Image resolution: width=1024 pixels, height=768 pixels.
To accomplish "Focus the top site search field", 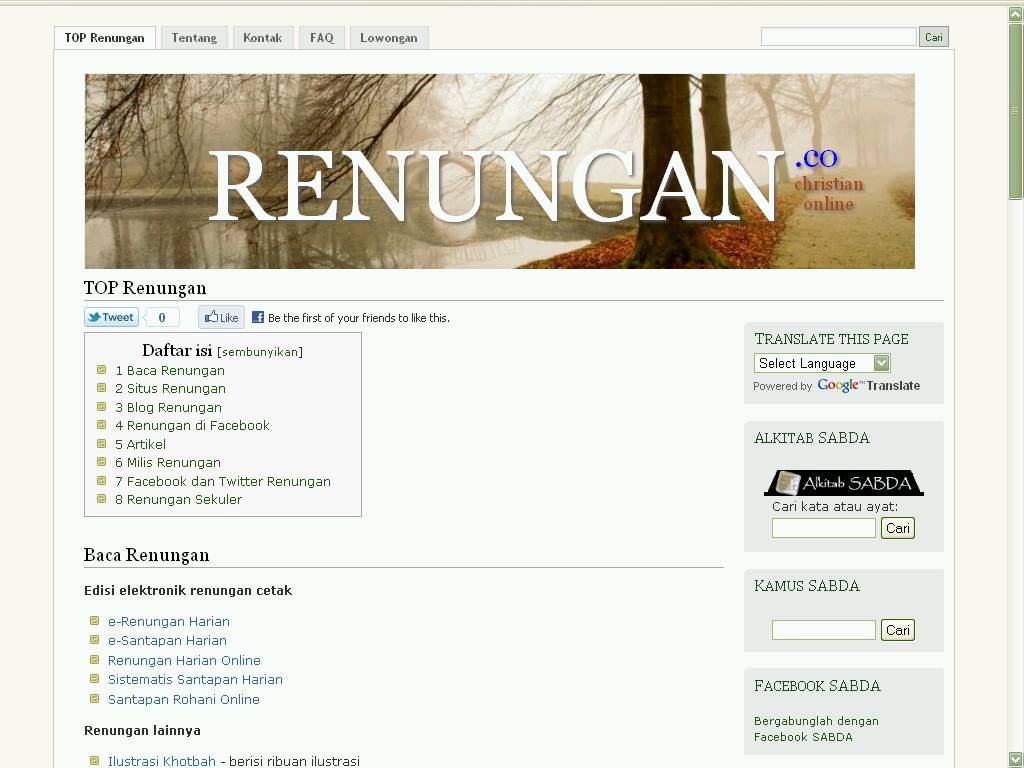I will click(x=838, y=37).
